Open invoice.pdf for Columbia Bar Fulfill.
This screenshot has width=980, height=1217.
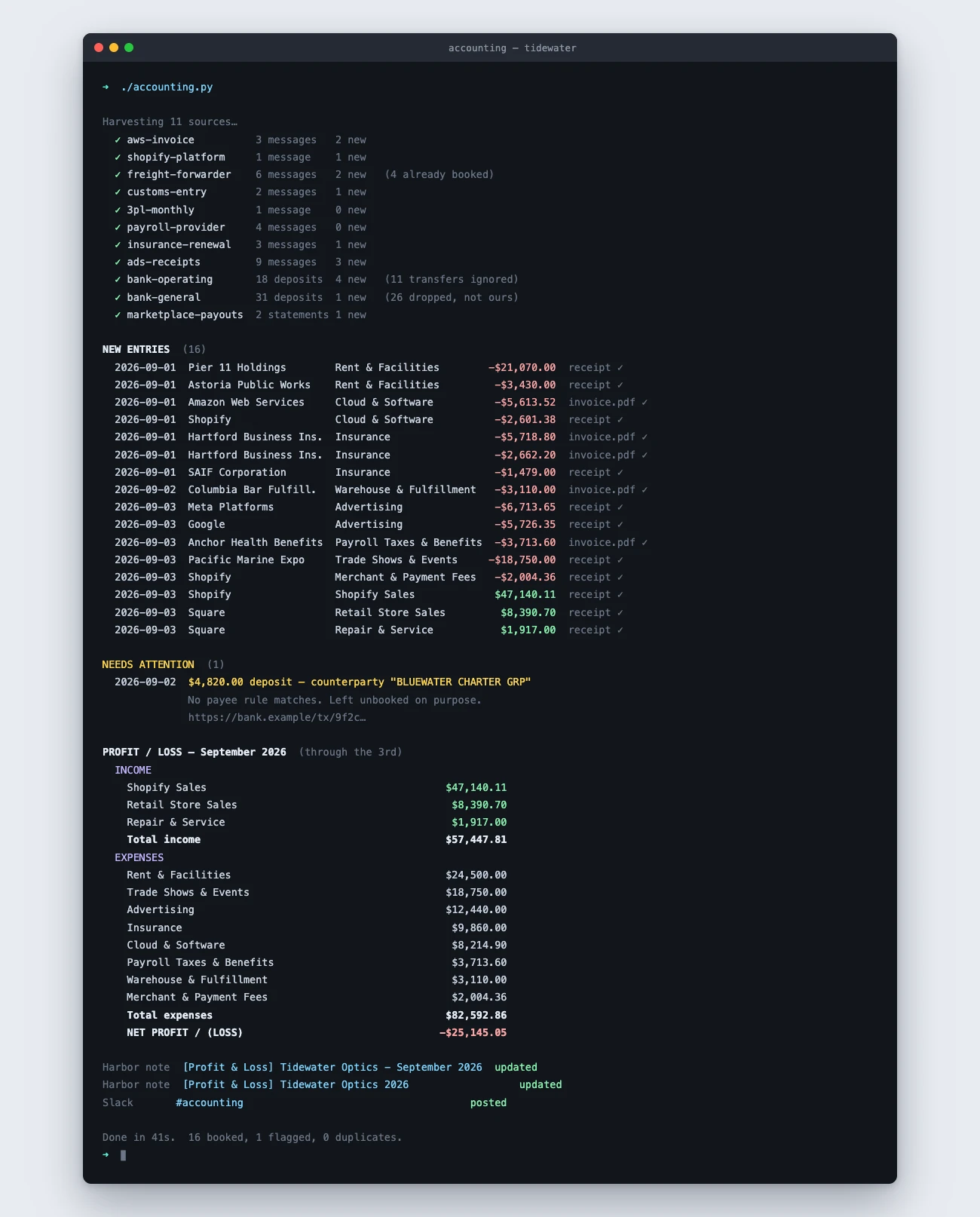tap(602, 489)
